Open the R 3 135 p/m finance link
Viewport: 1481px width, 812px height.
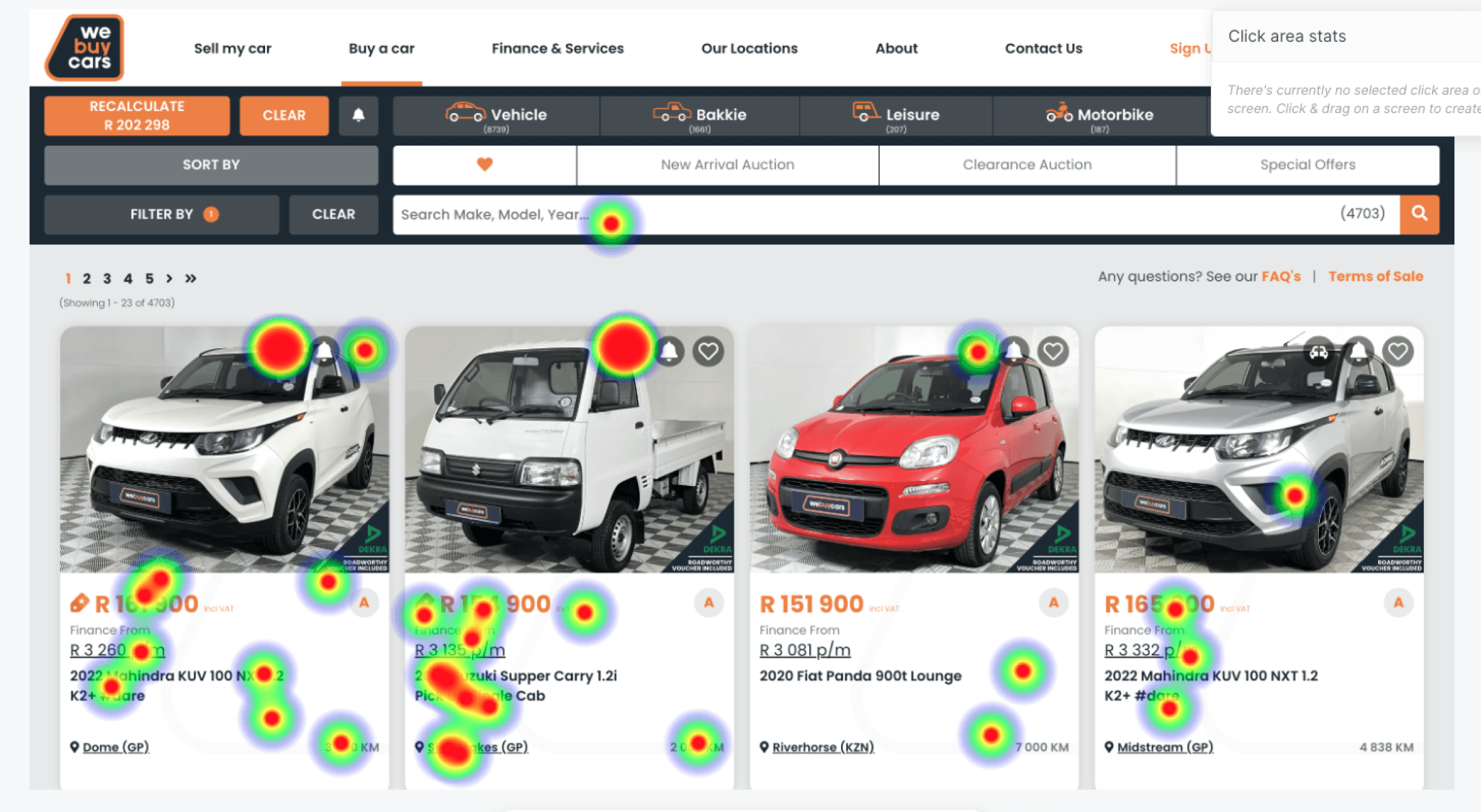[460, 650]
